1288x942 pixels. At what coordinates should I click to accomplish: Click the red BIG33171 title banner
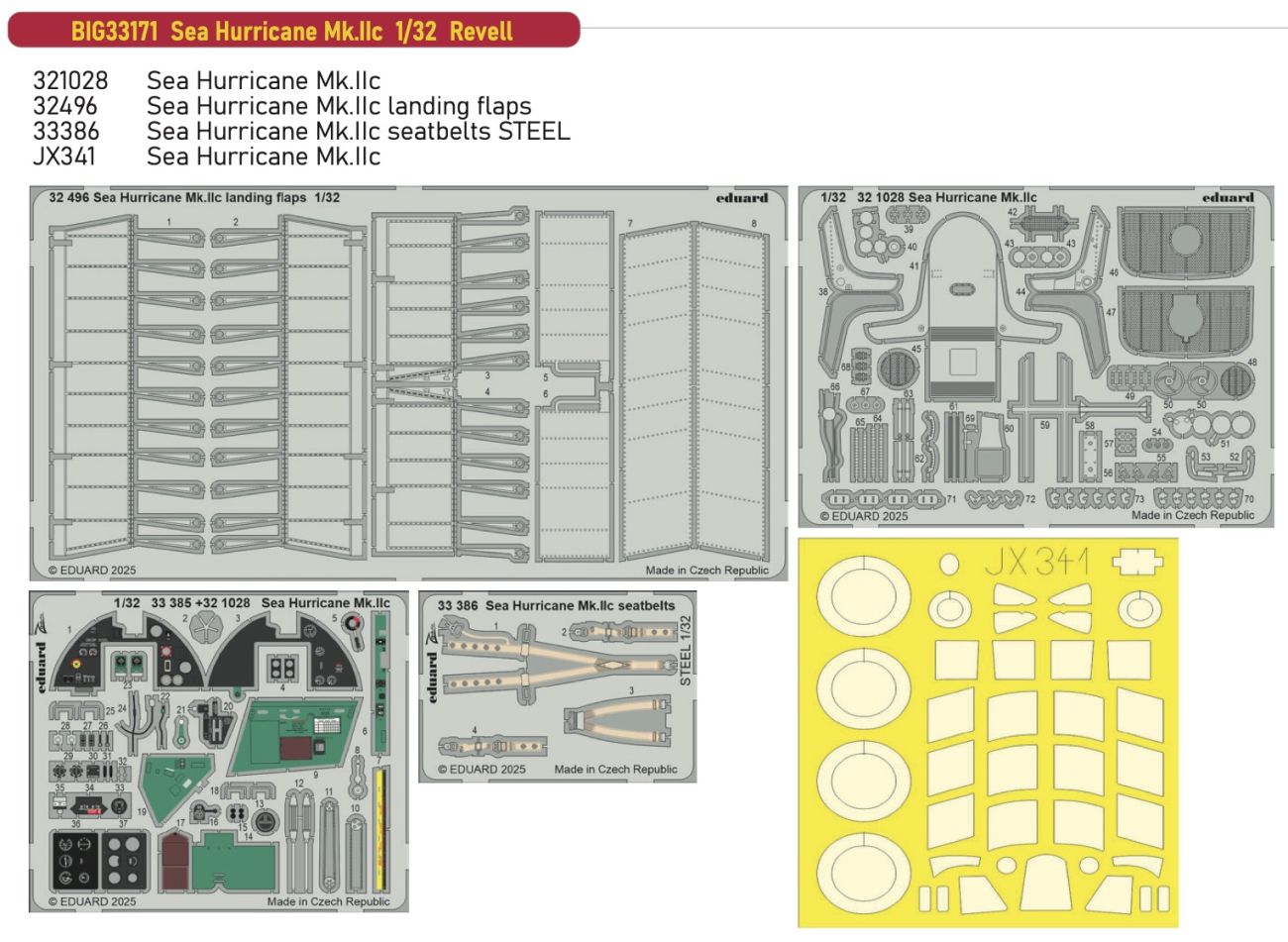click(292, 30)
